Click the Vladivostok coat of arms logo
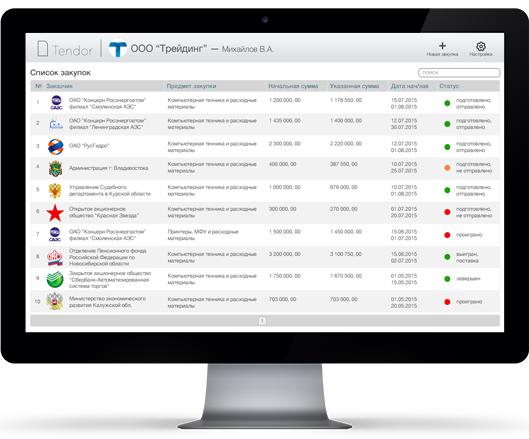529x439 pixels. click(x=55, y=169)
